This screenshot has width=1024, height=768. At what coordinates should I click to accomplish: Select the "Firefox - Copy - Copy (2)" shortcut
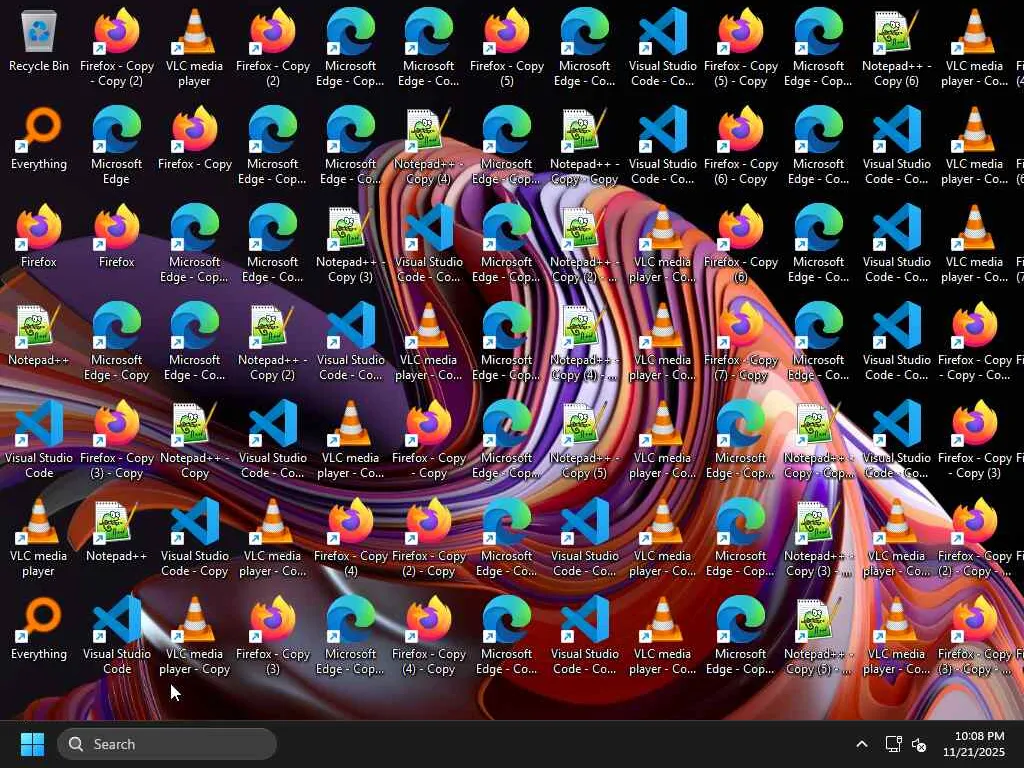[117, 48]
